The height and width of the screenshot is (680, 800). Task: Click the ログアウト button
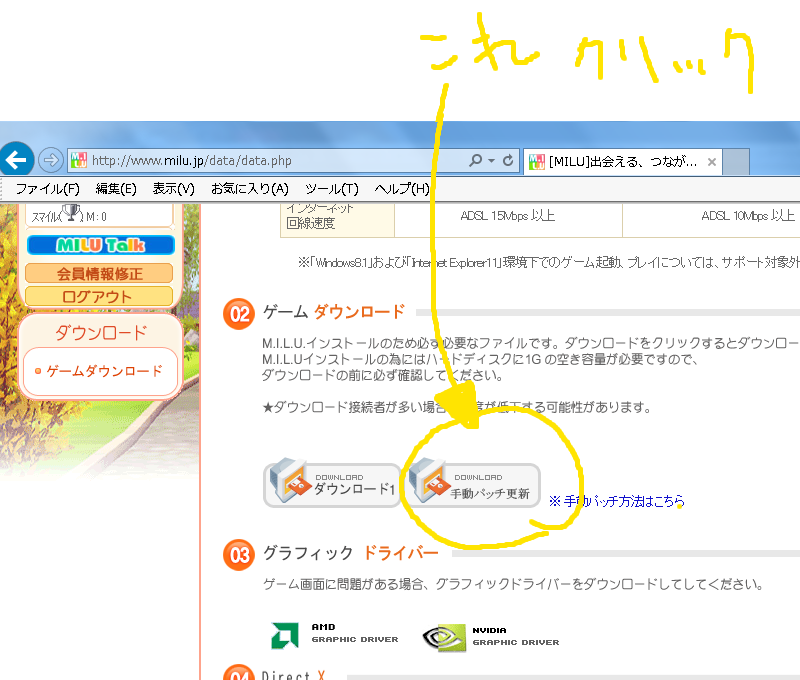click(x=99, y=296)
